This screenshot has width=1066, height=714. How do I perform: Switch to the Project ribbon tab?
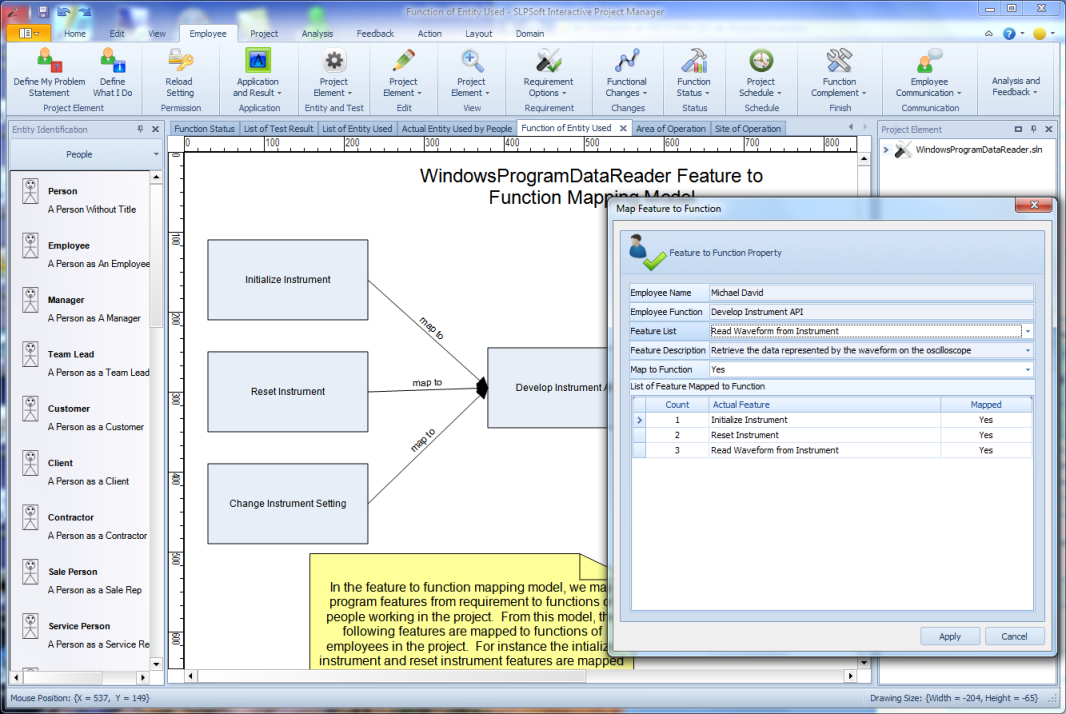click(264, 33)
